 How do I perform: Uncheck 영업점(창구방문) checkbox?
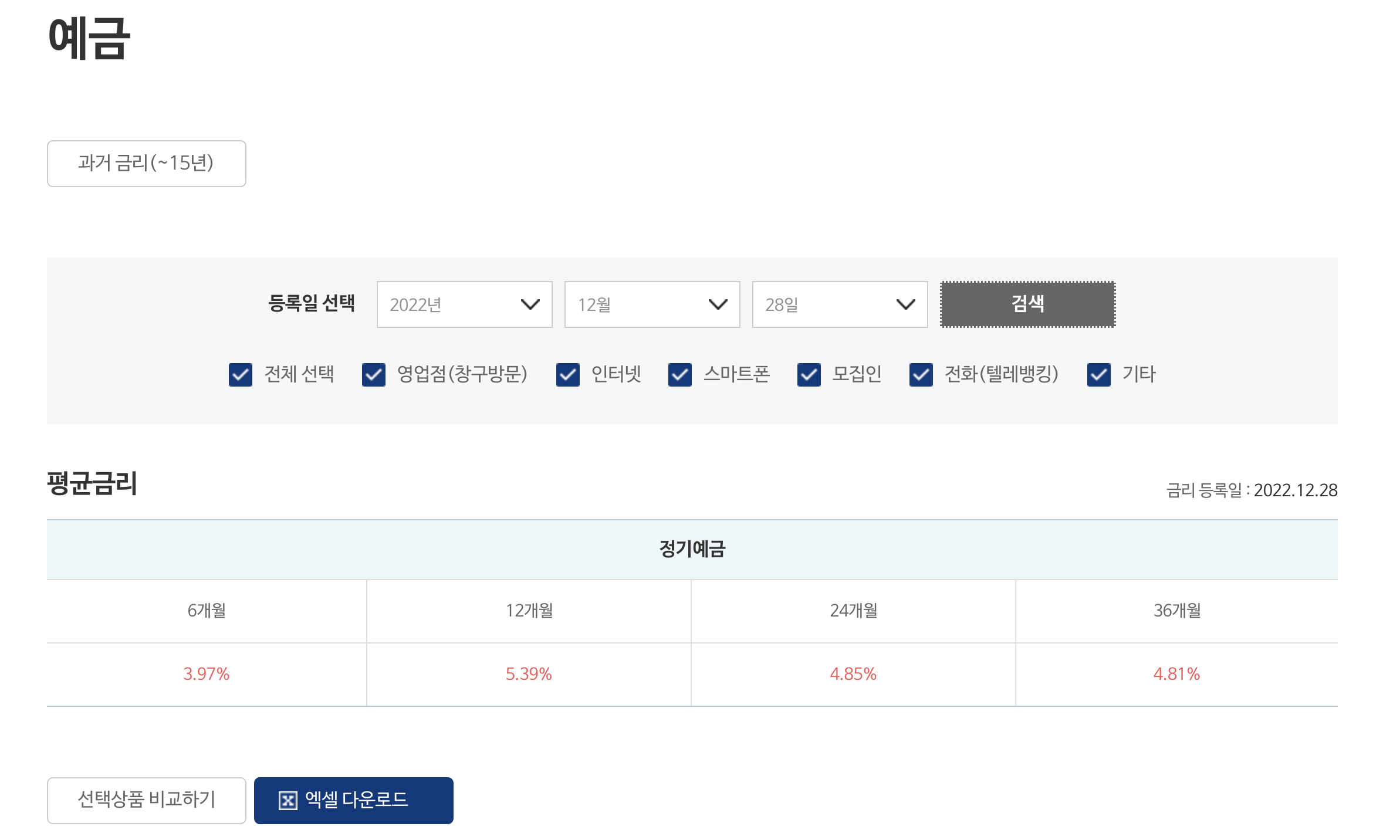tap(374, 374)
